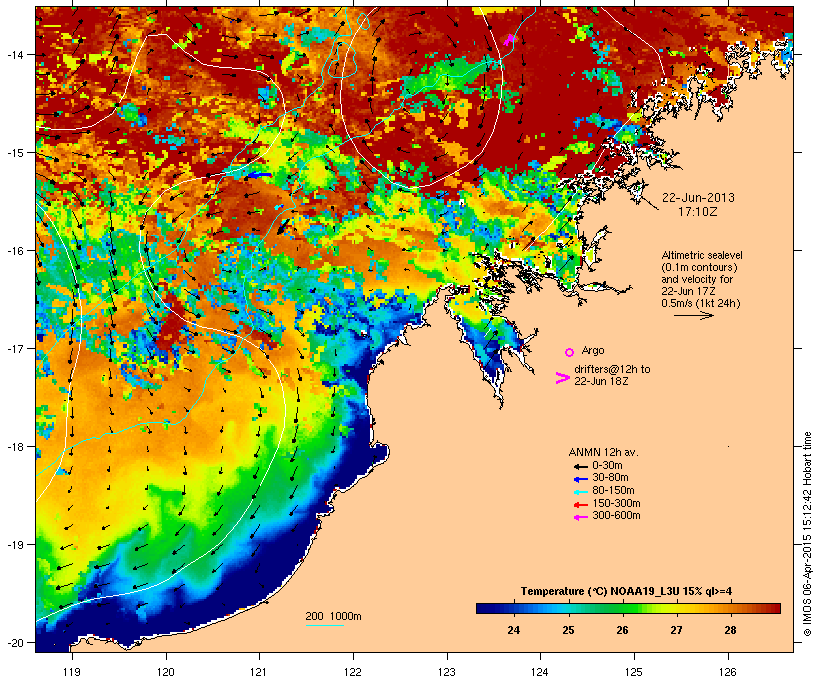Click the 122 longitude axis label
Image resolution: width=820 pixels, height=680 pixels.
click(353, 672)
